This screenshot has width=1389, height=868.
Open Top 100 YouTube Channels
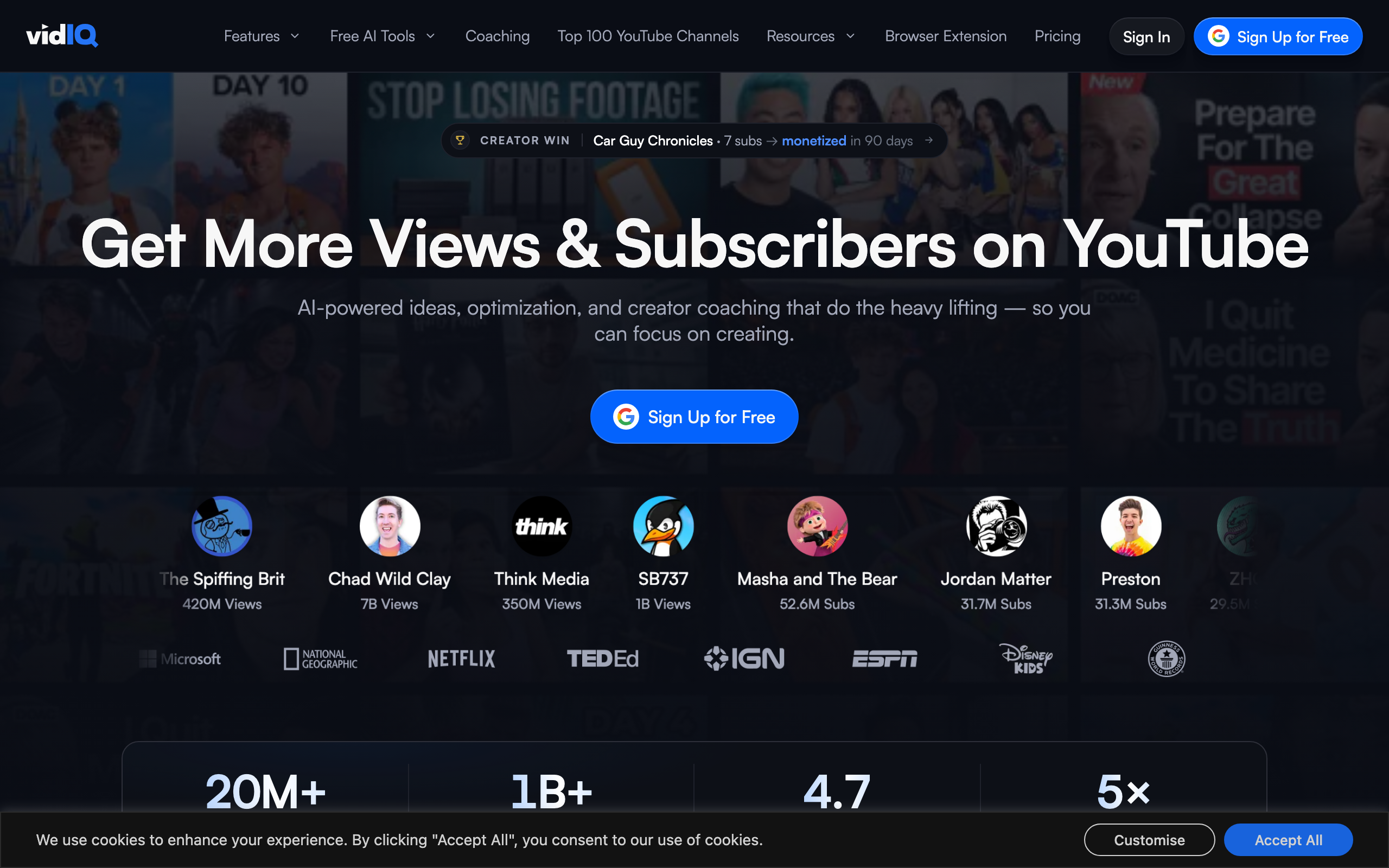[648, 36]
